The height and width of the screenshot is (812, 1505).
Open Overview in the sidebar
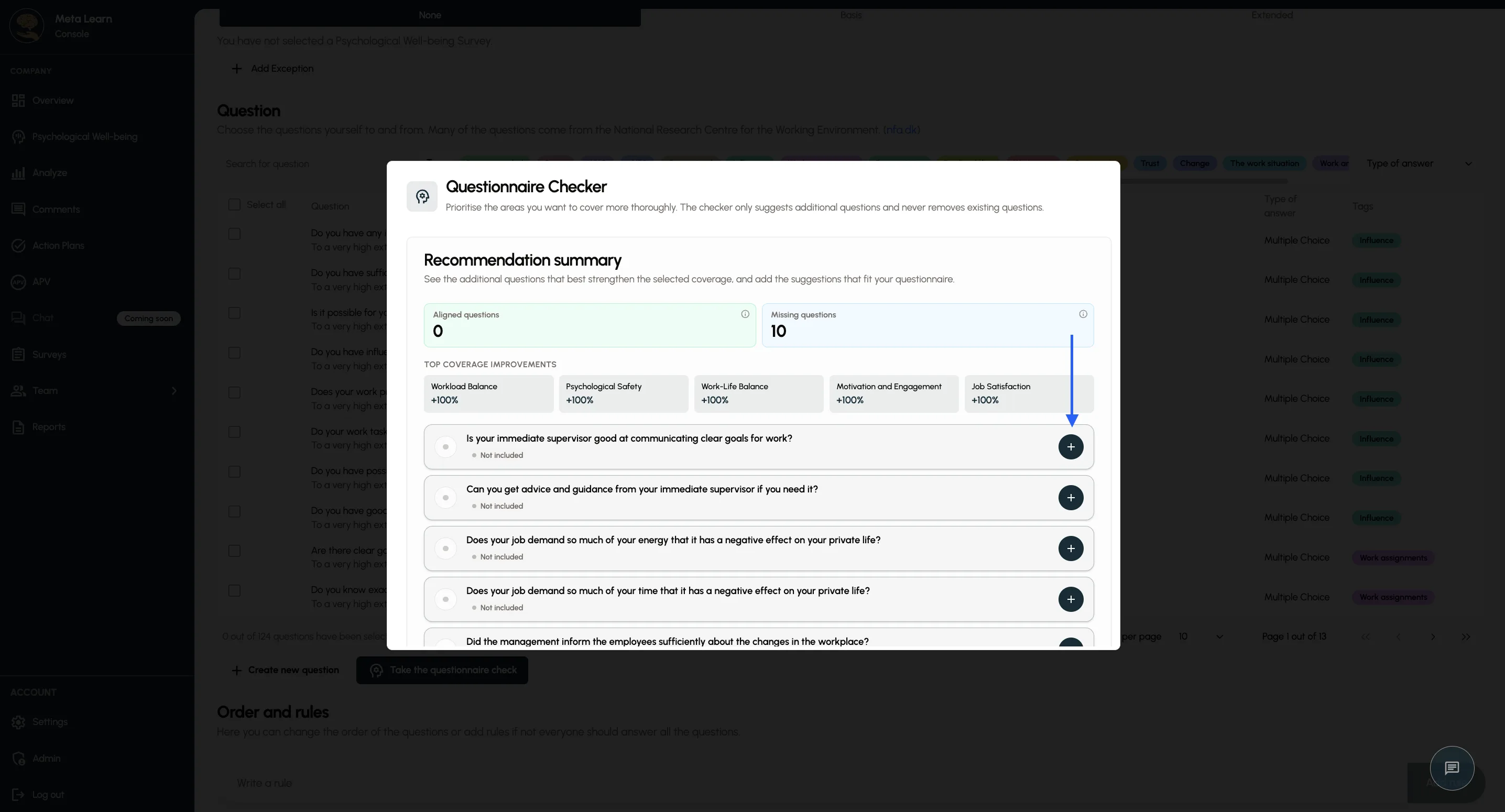[x=52, y=101]
